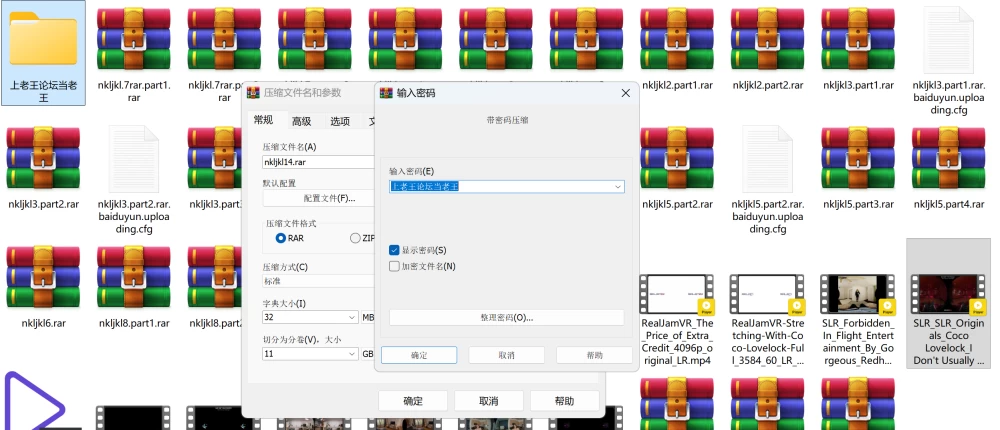
Task: Click 取消 in the 输入密码 dialog
Action: [506, 355]
